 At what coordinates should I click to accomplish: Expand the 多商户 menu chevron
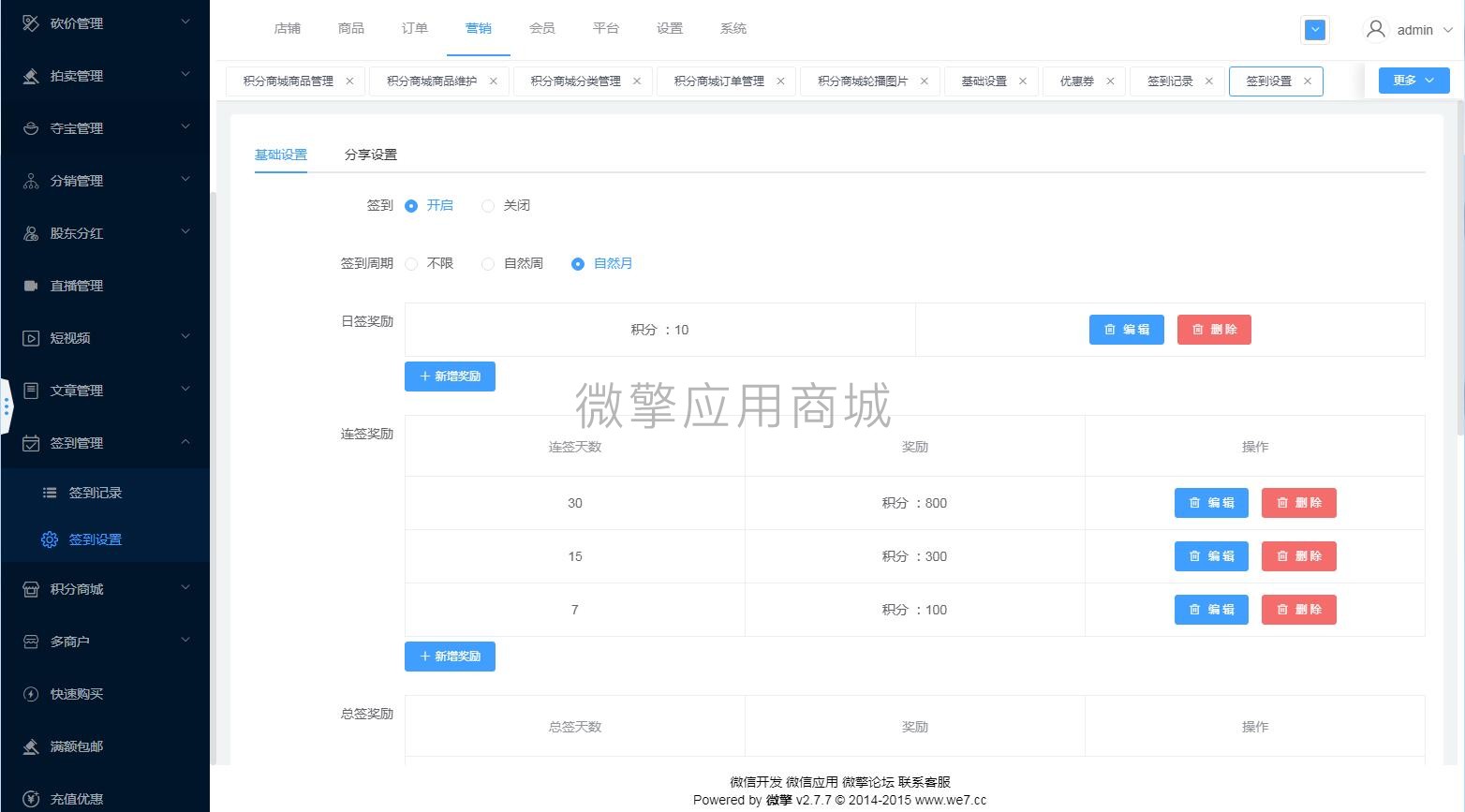tap(185, 640)
